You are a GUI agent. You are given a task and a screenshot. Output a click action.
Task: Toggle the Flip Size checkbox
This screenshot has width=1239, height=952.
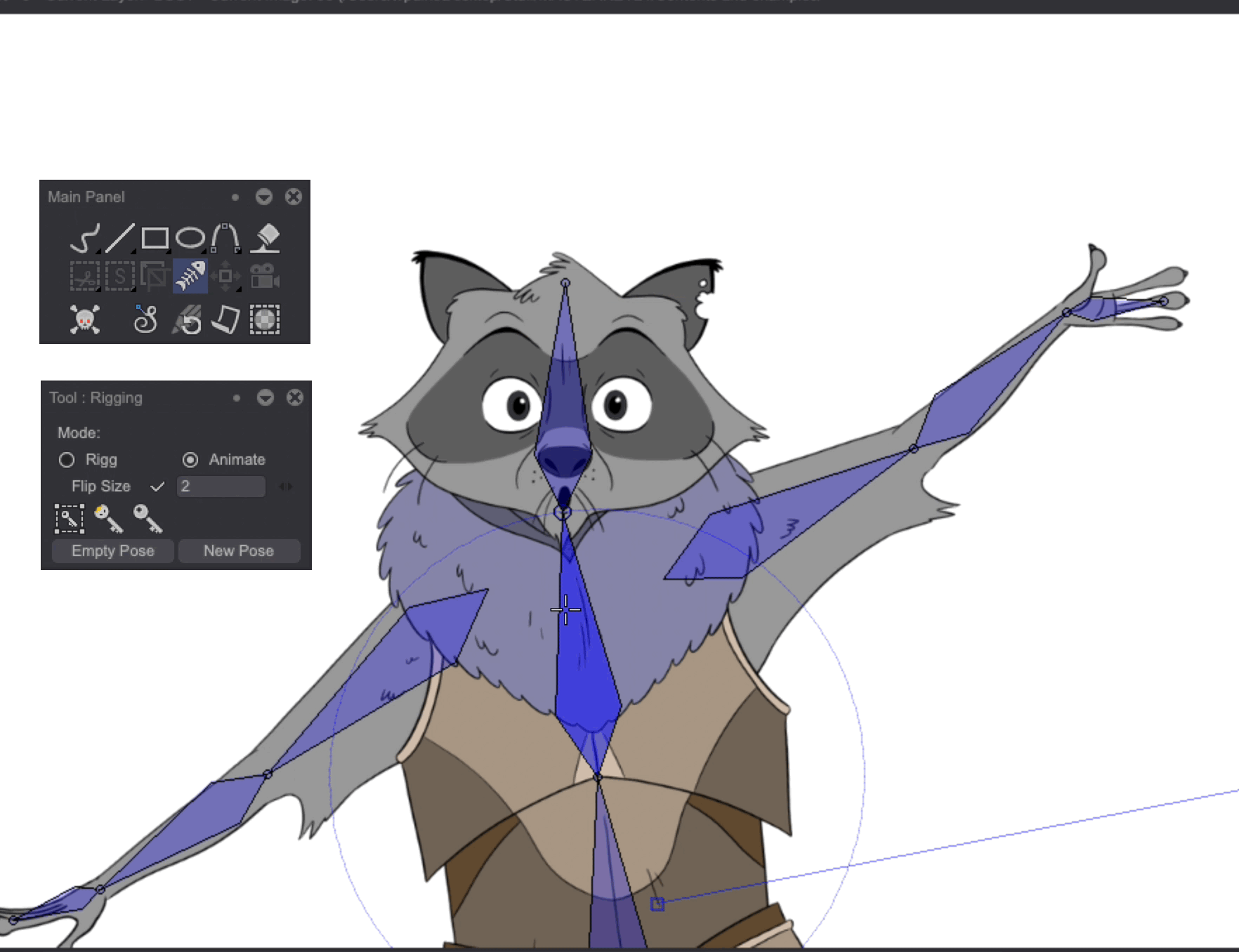coord(158,486)
